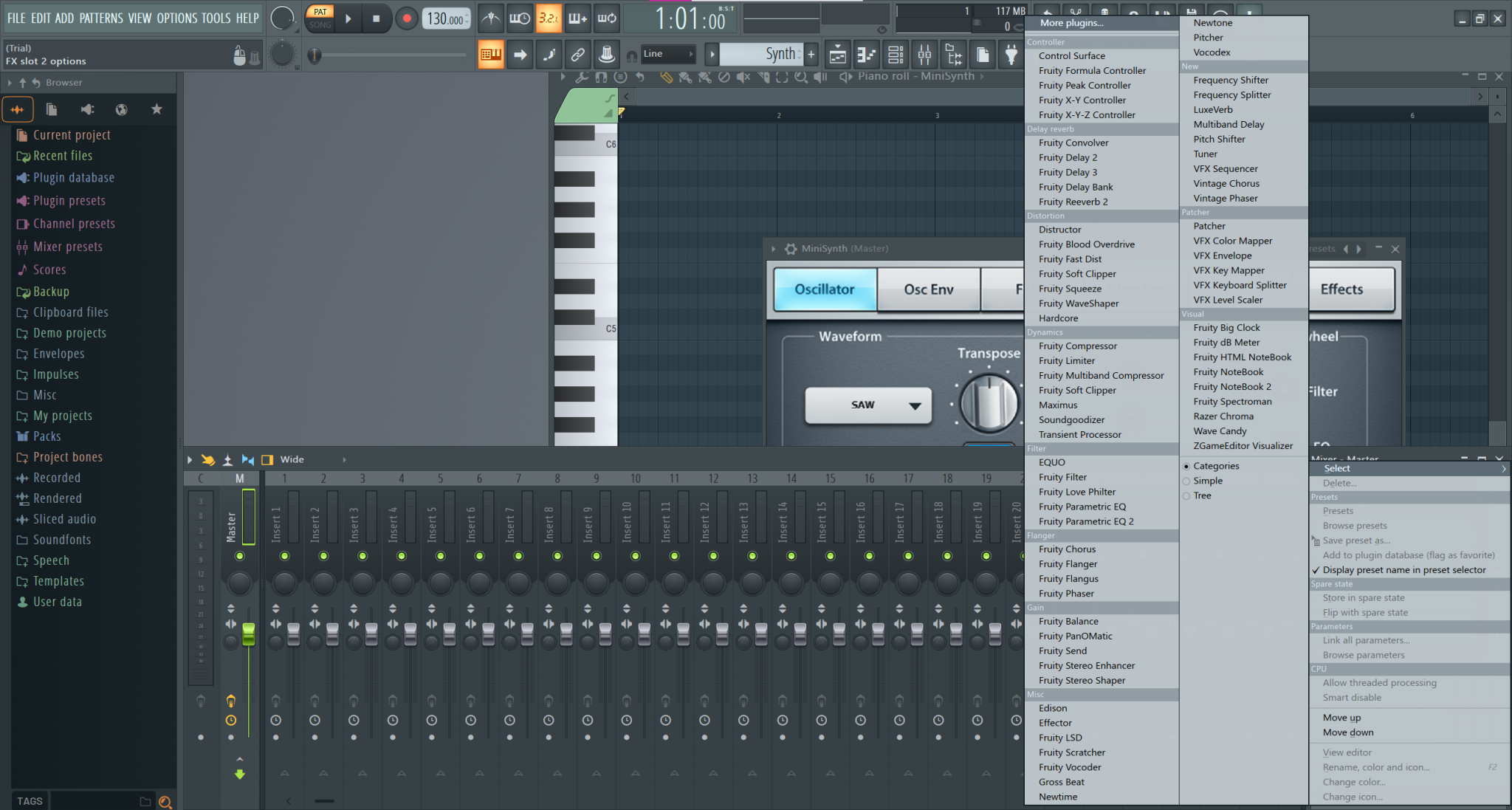Open the Browser panel toolbar icon
The width and height of the screenshot is (1512, 810).
tap(954, 54)
